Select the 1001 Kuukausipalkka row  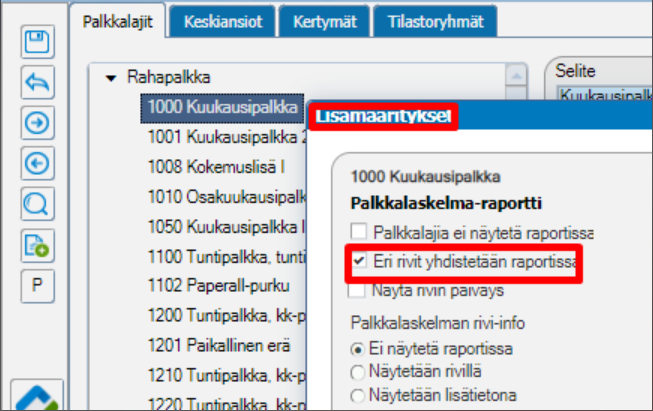[227, 137]
